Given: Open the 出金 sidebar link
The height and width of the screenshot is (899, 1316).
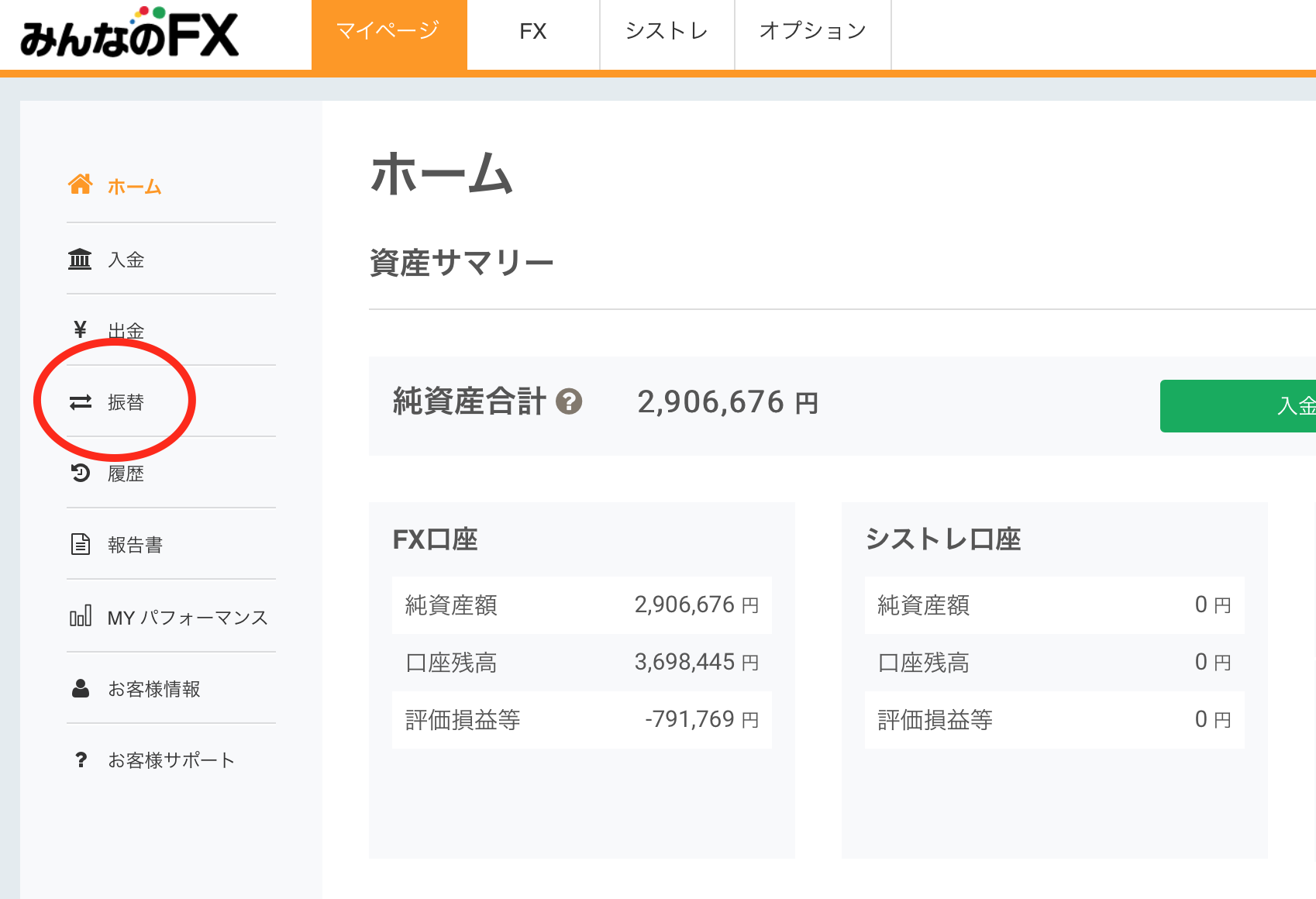Looking at the screenshot, I should [126, 331].
